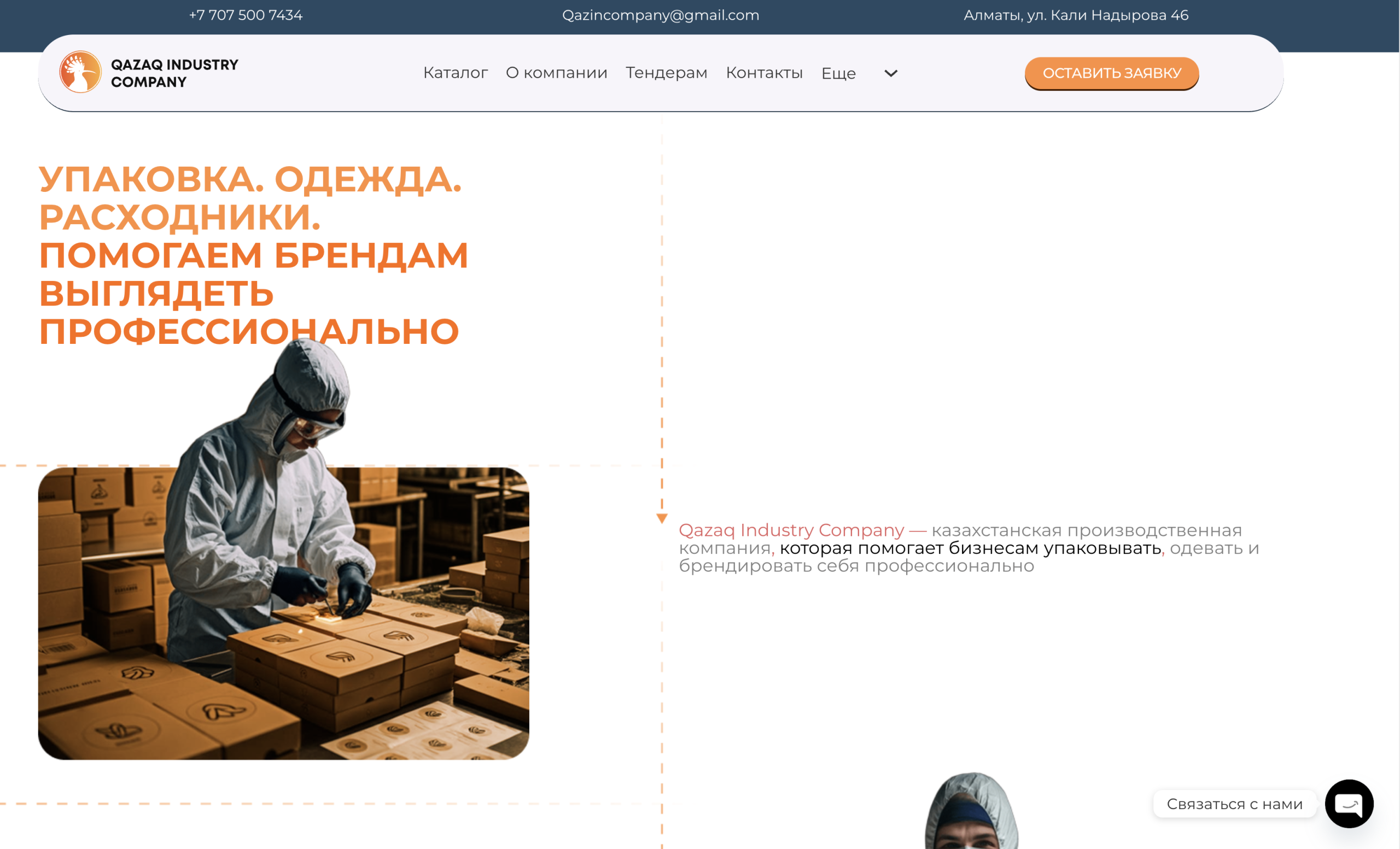
Task: Click the hooded worker portrait at bottom
Action: 972,815
